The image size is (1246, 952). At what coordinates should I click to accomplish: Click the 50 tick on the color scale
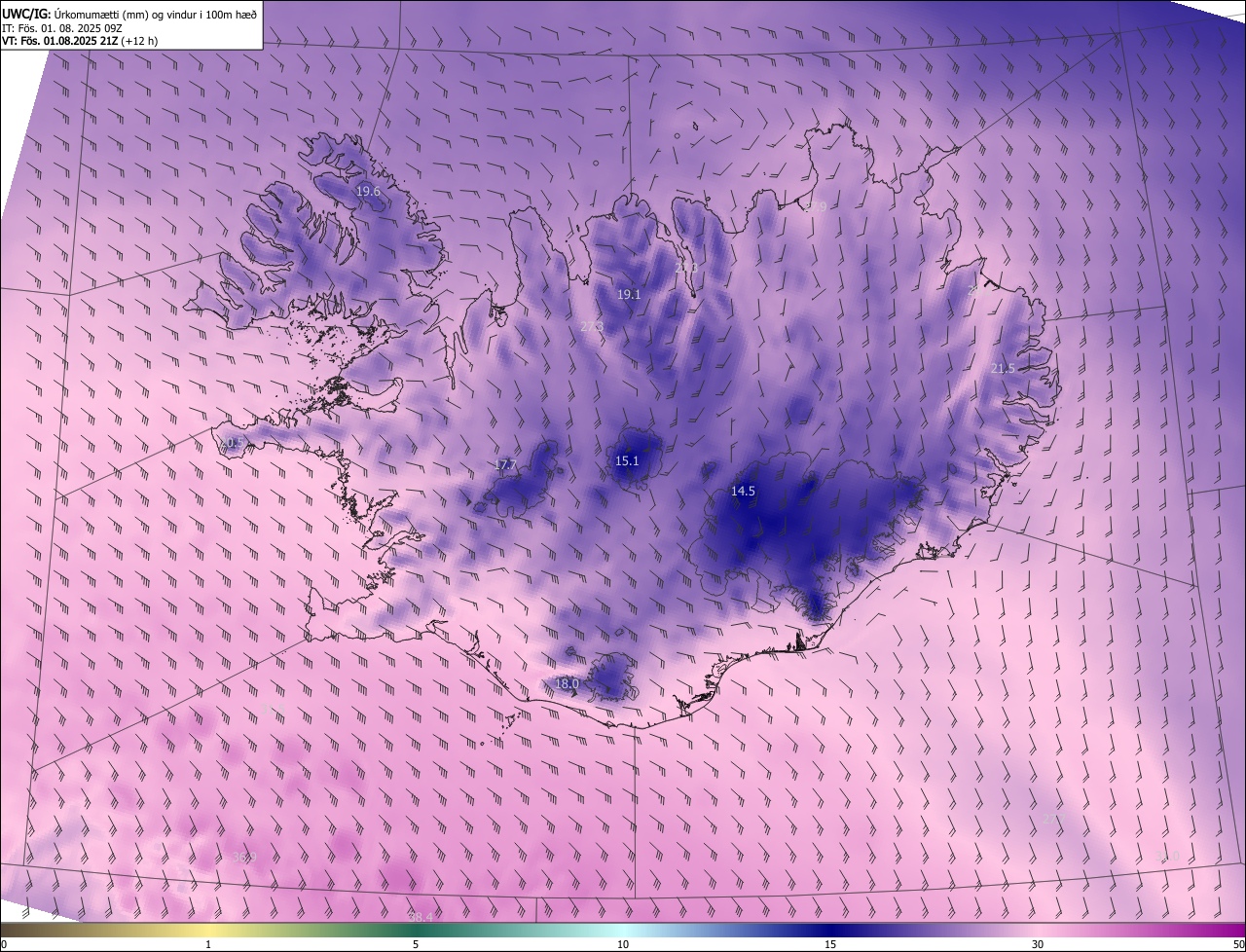click(x=1238, y=944)
